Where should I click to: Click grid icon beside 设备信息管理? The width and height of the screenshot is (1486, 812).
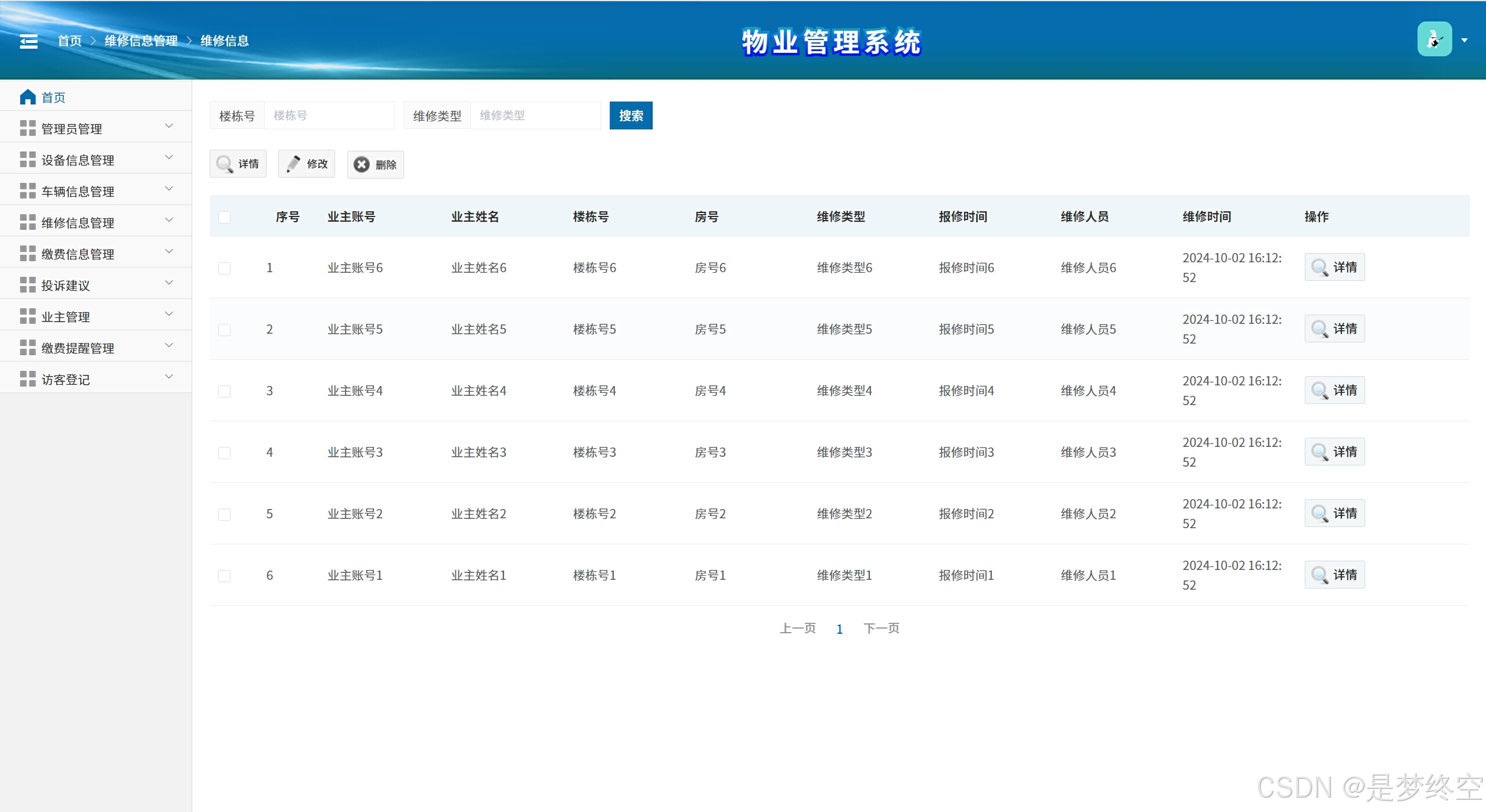coord(27,160)
